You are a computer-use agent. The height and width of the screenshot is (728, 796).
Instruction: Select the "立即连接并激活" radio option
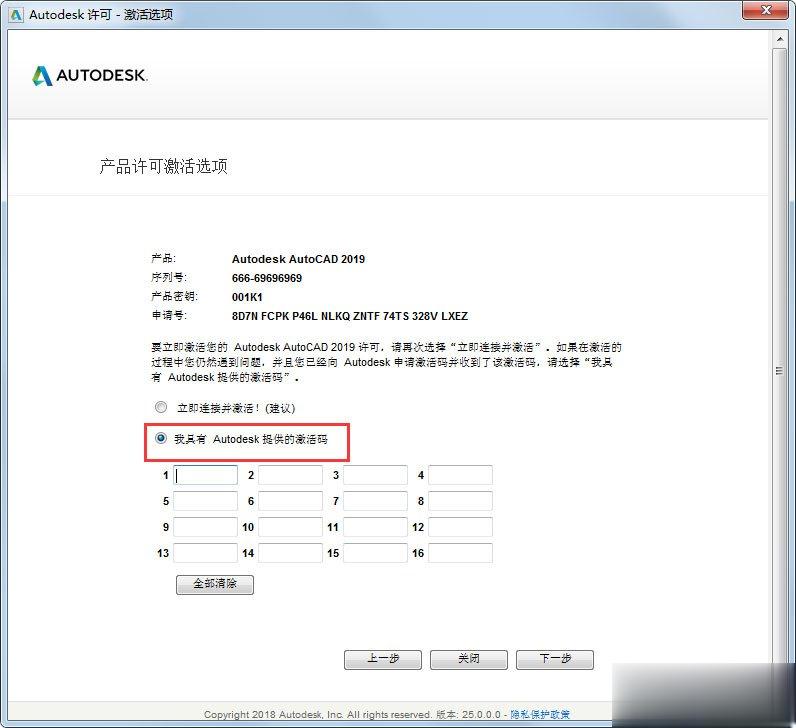pos(161,407)
